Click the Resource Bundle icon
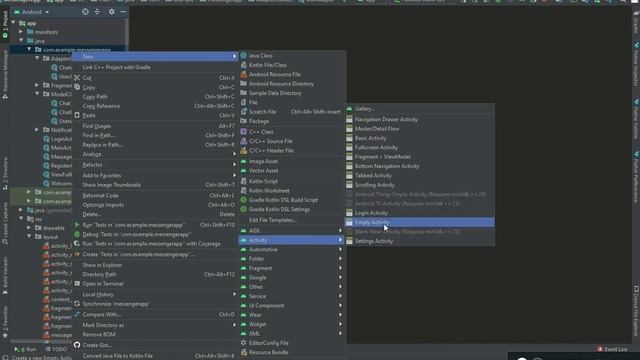 pos(244,352)
